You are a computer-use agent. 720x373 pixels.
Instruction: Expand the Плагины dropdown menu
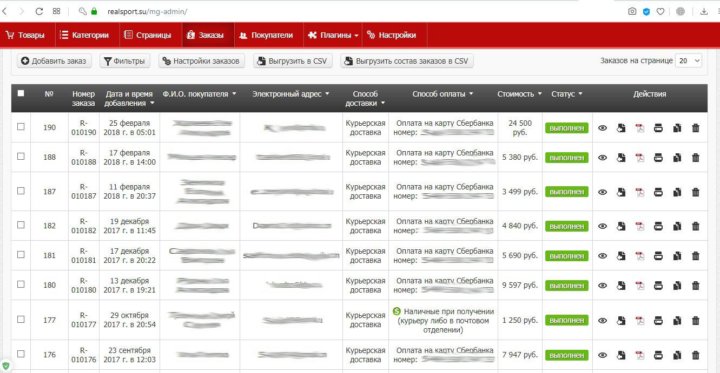coord(332,35)
